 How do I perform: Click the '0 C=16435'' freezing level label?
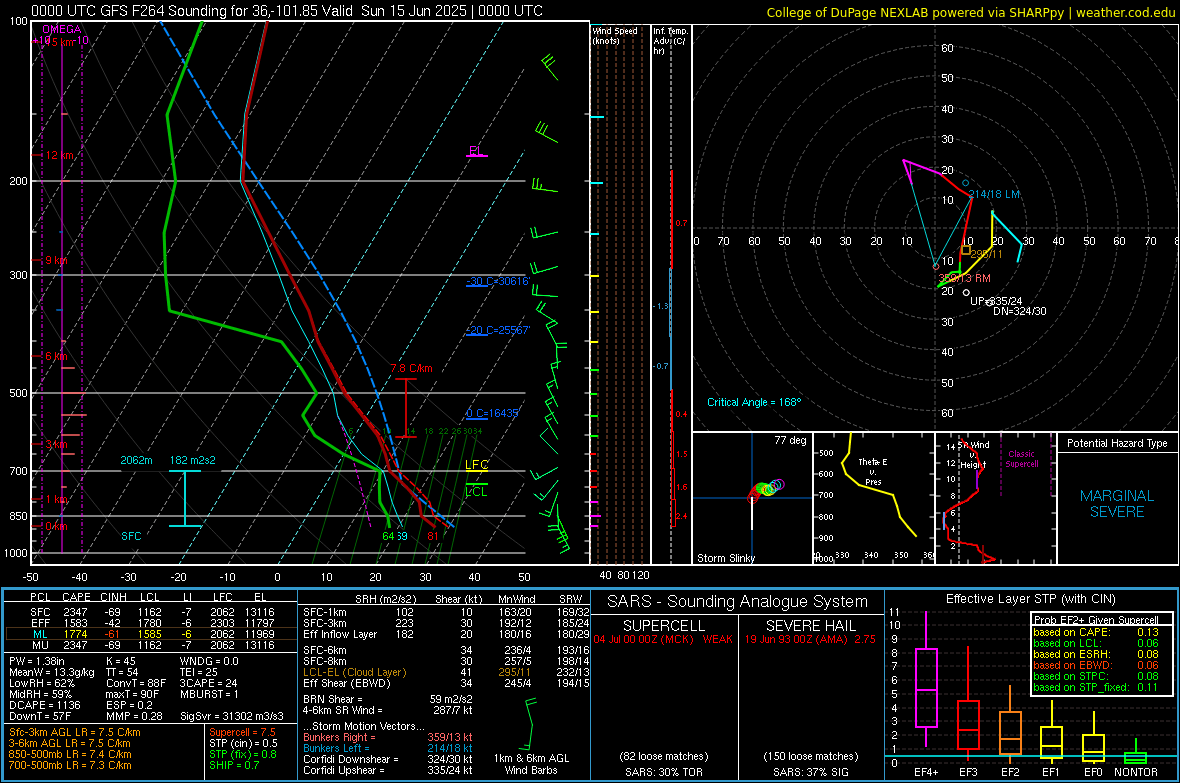point(492,413)
